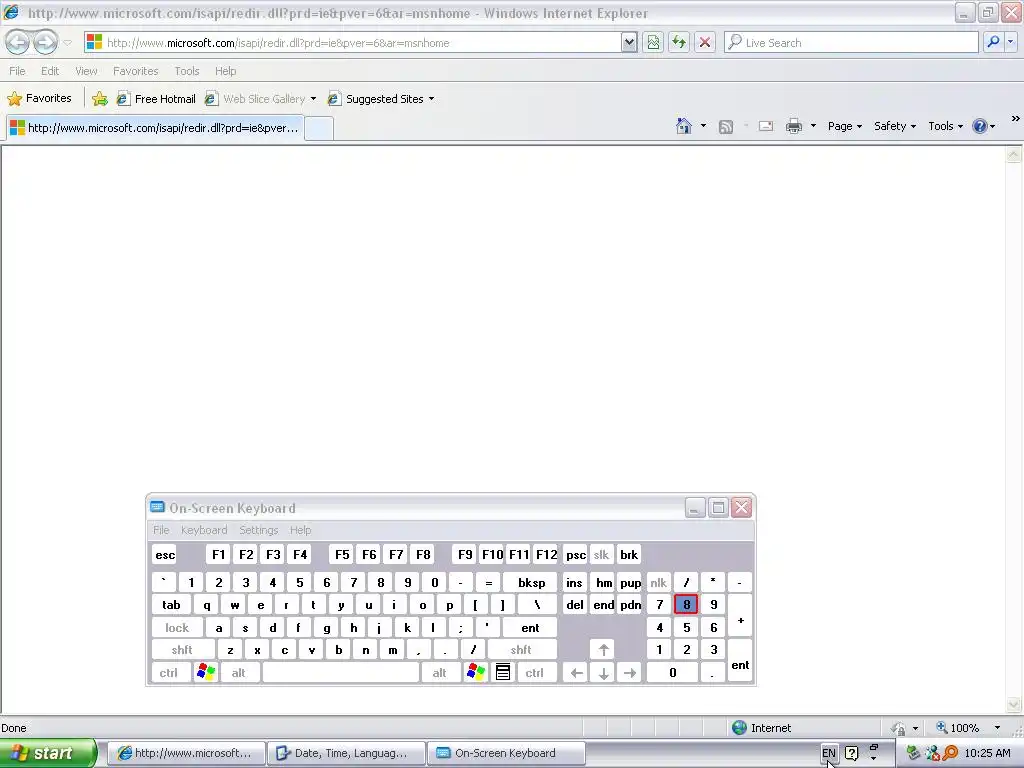Click the Refresh page icon
The image size is (1024, 768).
(x=679, y=42)
